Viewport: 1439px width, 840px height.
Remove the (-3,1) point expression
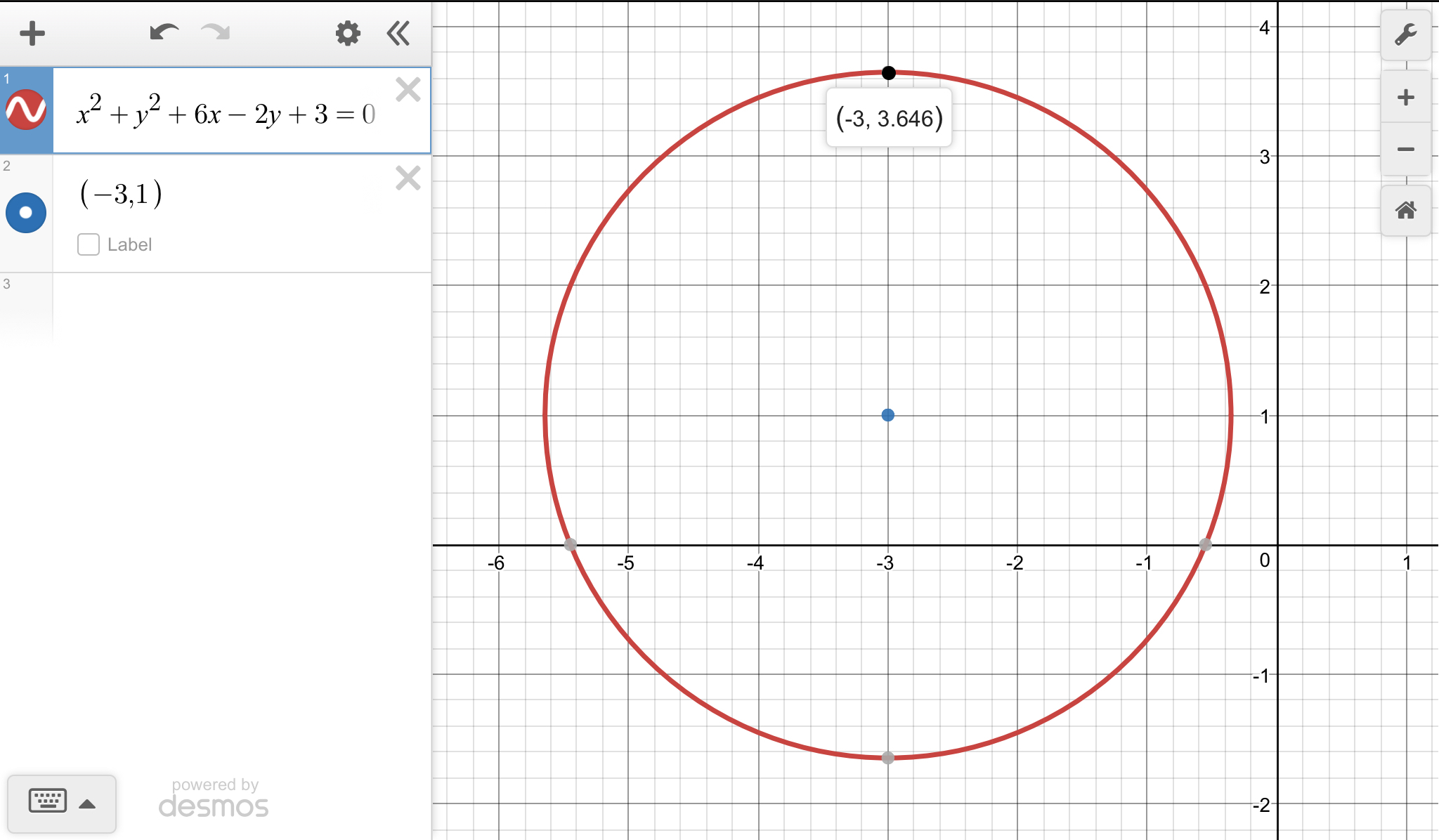click(408, 178)
